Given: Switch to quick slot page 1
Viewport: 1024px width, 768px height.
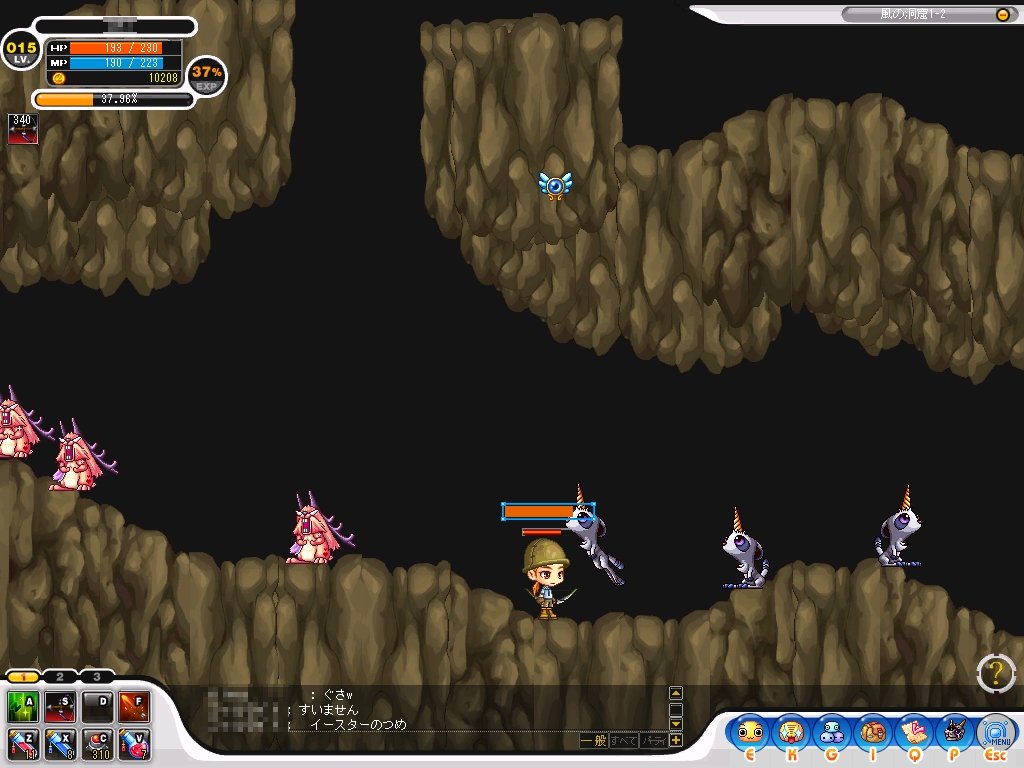Looking at the screenshot, I should [23, 677].
